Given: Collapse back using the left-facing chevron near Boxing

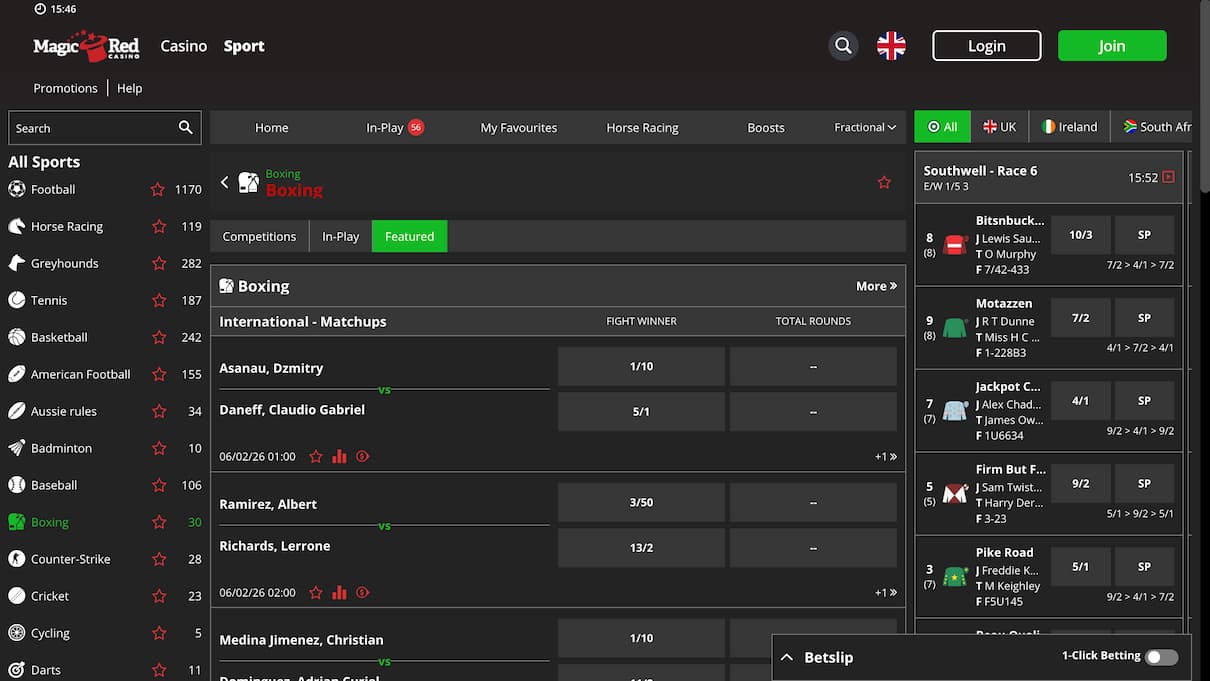Looking at the screenshot, I should [x=224, y=182].
